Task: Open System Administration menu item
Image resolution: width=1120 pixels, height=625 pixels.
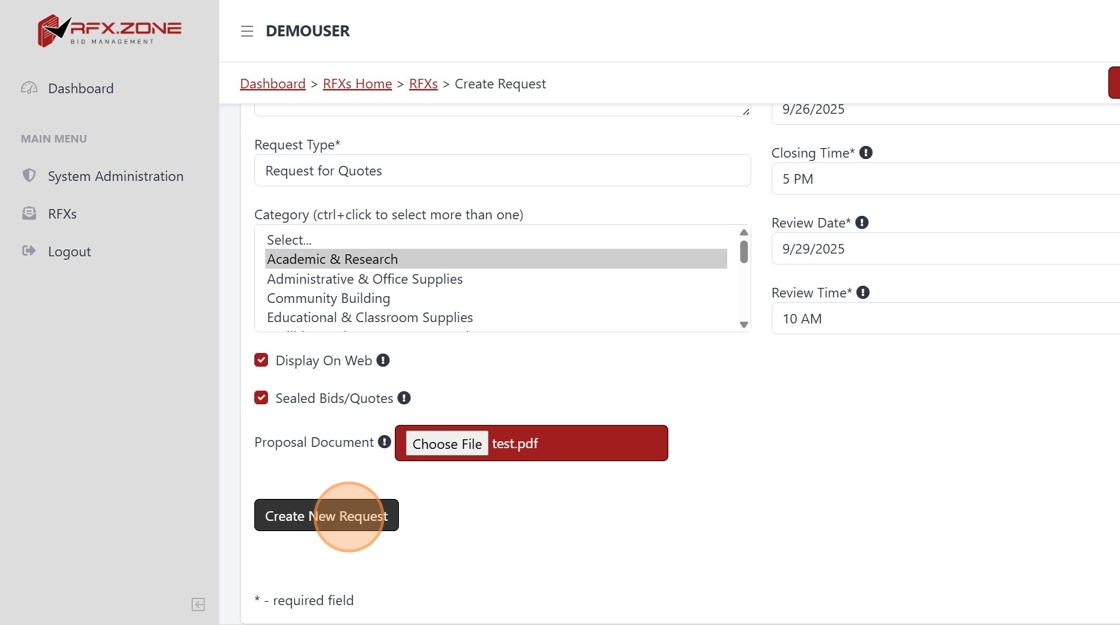Action: [115, 176]
